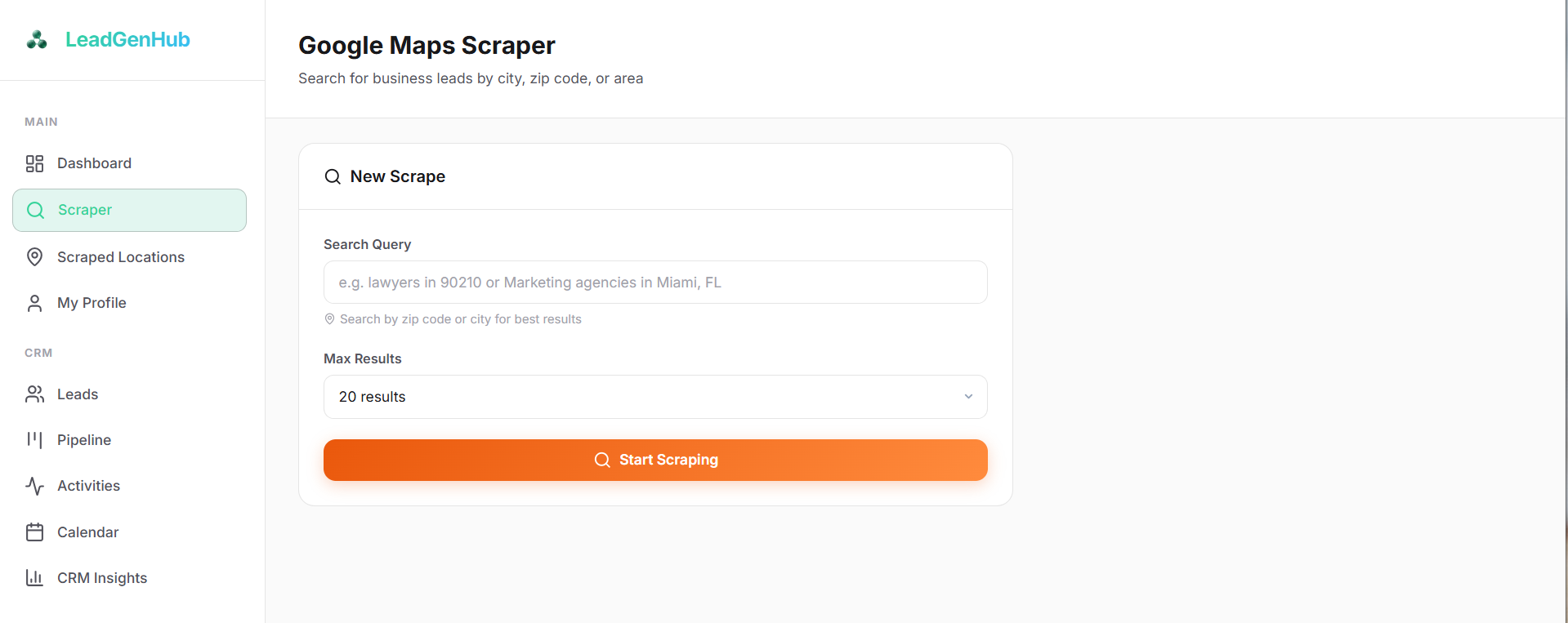Select the Scraper magnifier icon in sidebar

[x=35, y=210]
